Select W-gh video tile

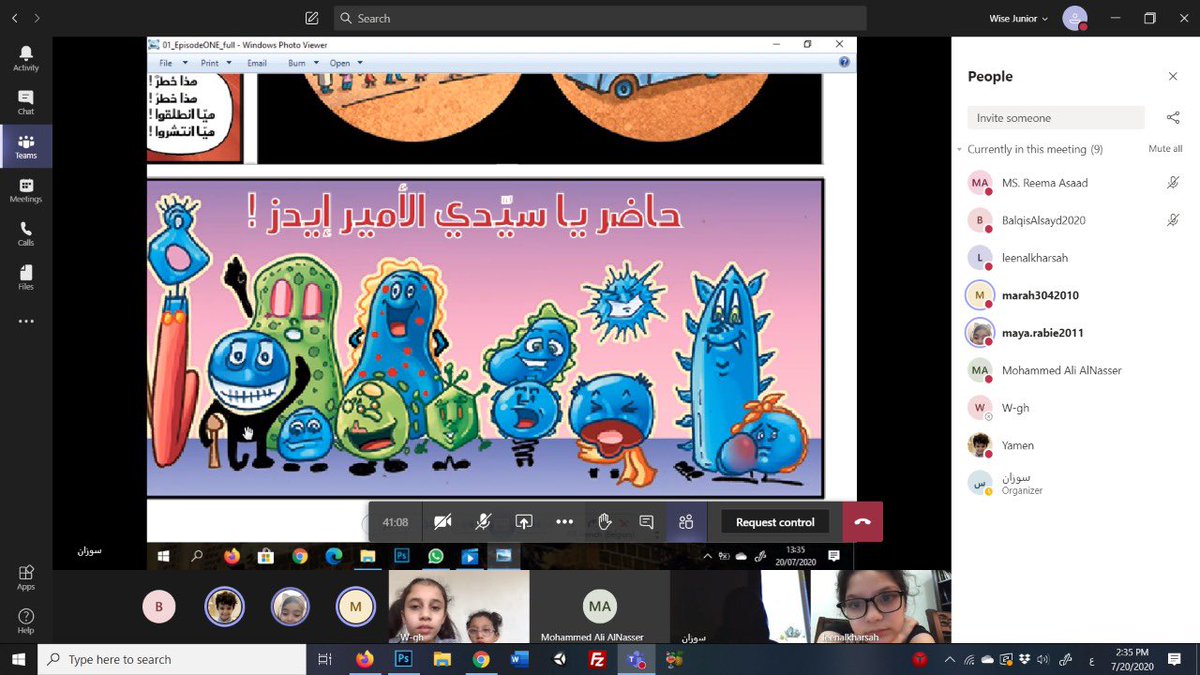point(459,606)
